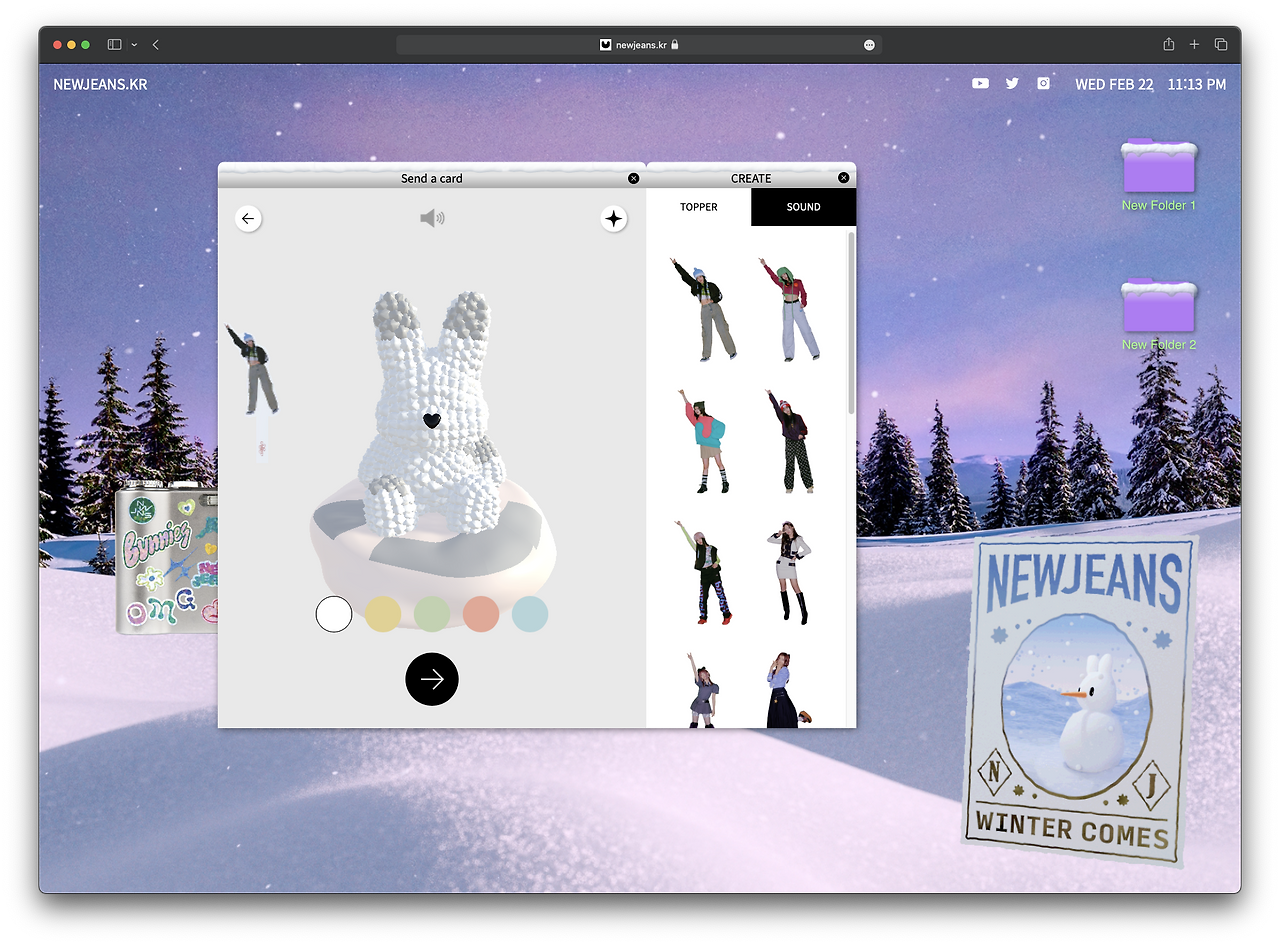Pick the light blue color swatch
The image size is (1280, 945).
[530, 614]
